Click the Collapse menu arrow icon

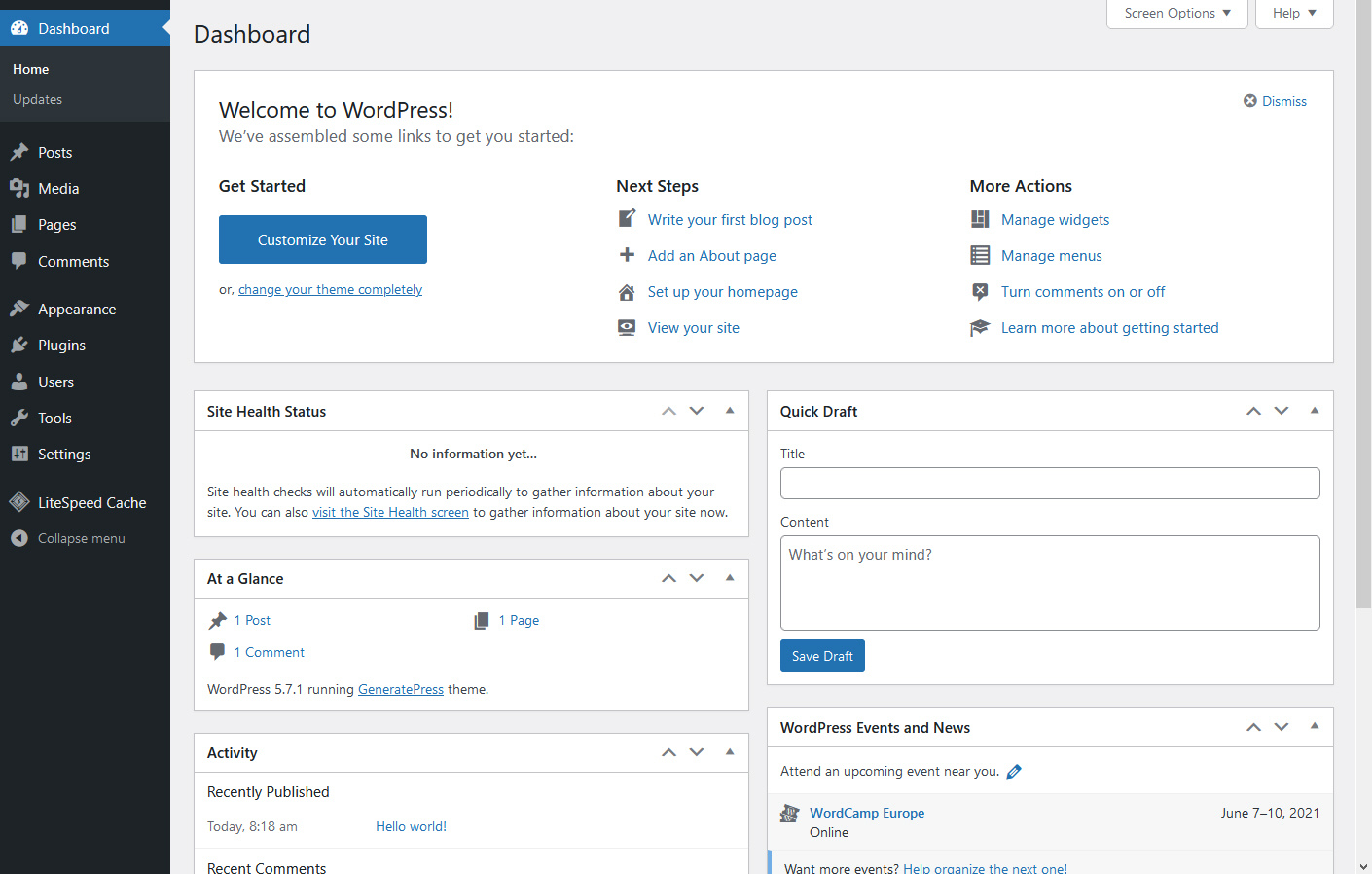[19, 538]
